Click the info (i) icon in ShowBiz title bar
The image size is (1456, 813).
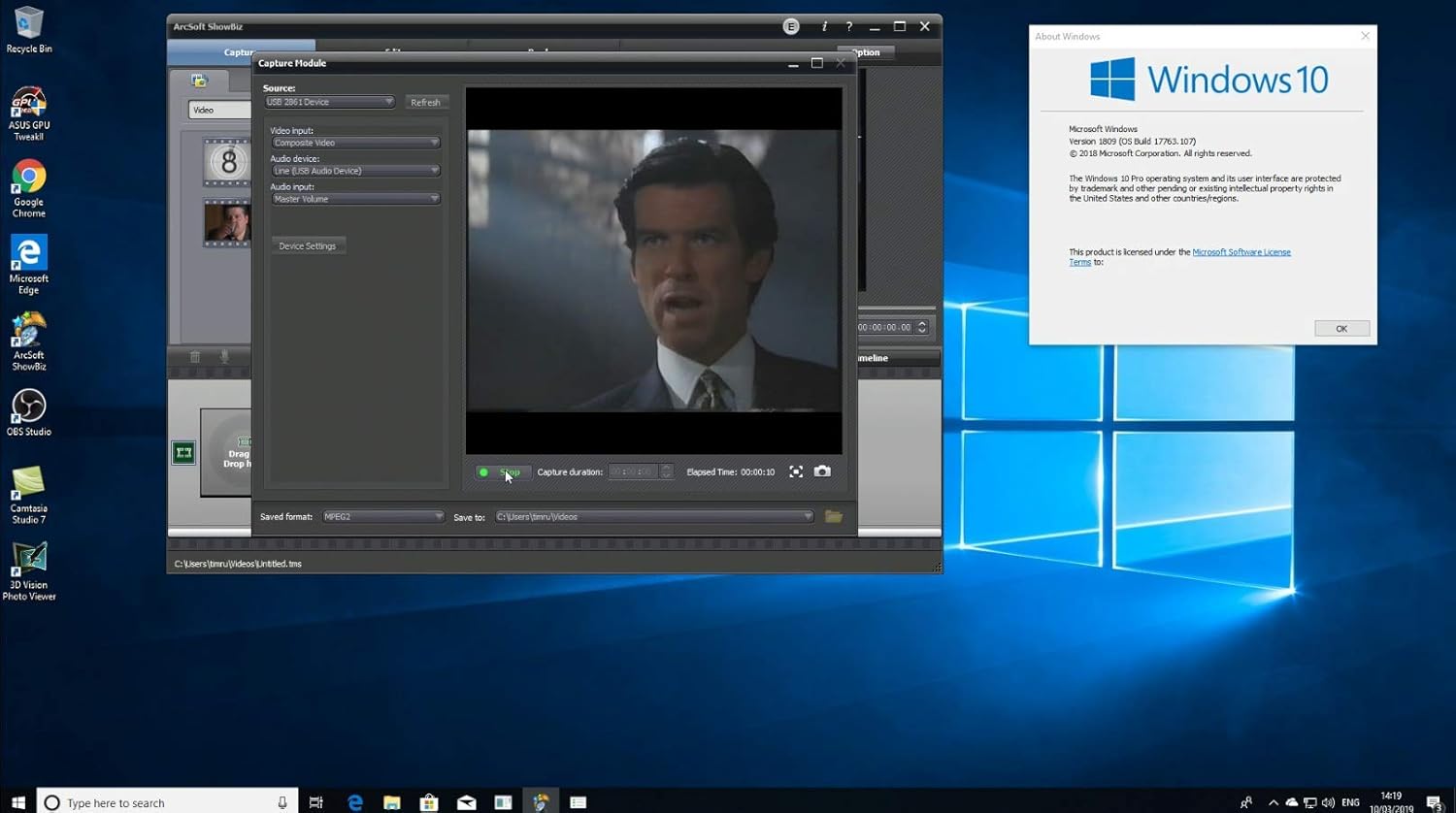[824, 27]
